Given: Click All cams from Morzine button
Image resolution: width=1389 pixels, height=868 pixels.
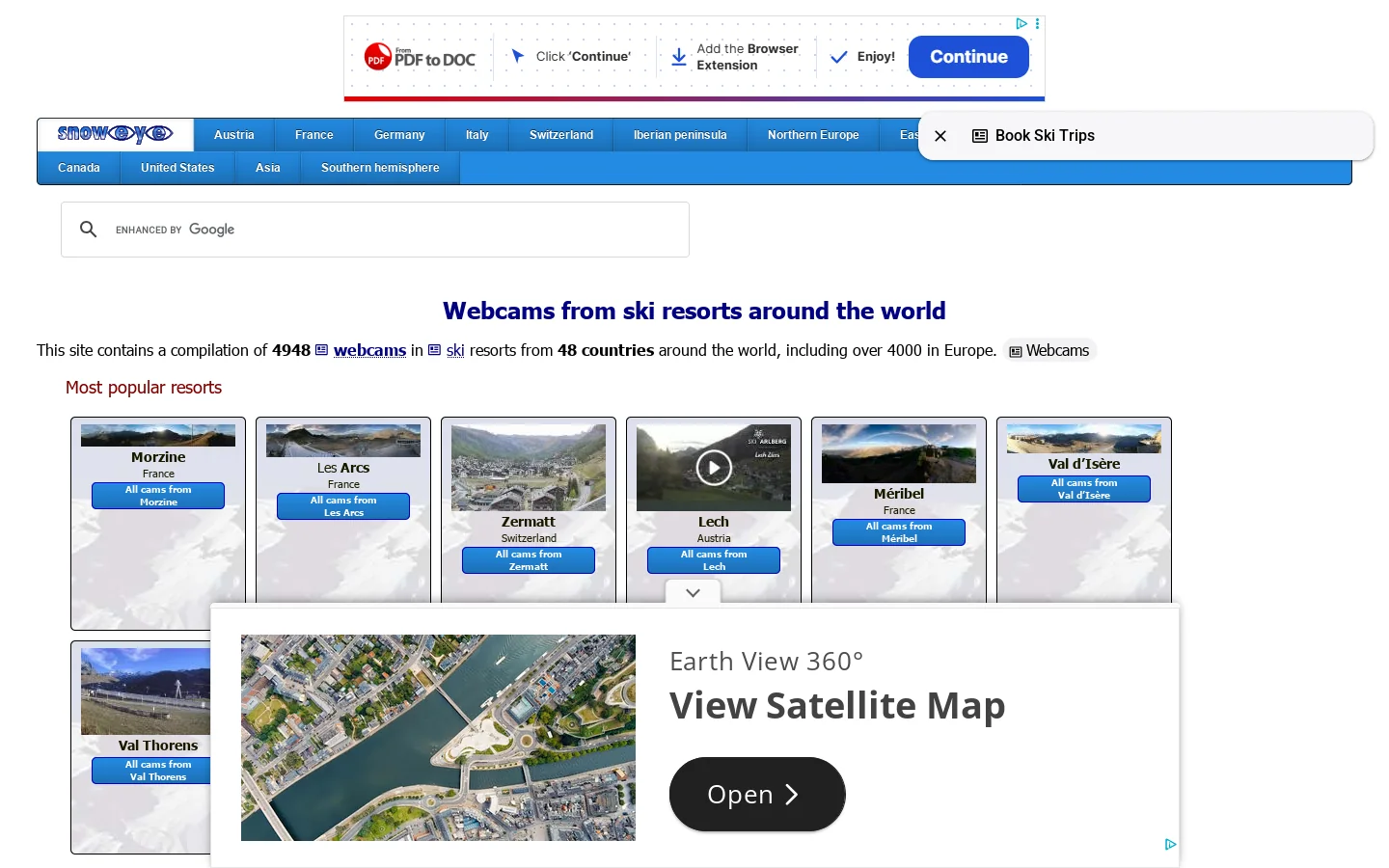Looking at the screenshot, I should 158,496.
